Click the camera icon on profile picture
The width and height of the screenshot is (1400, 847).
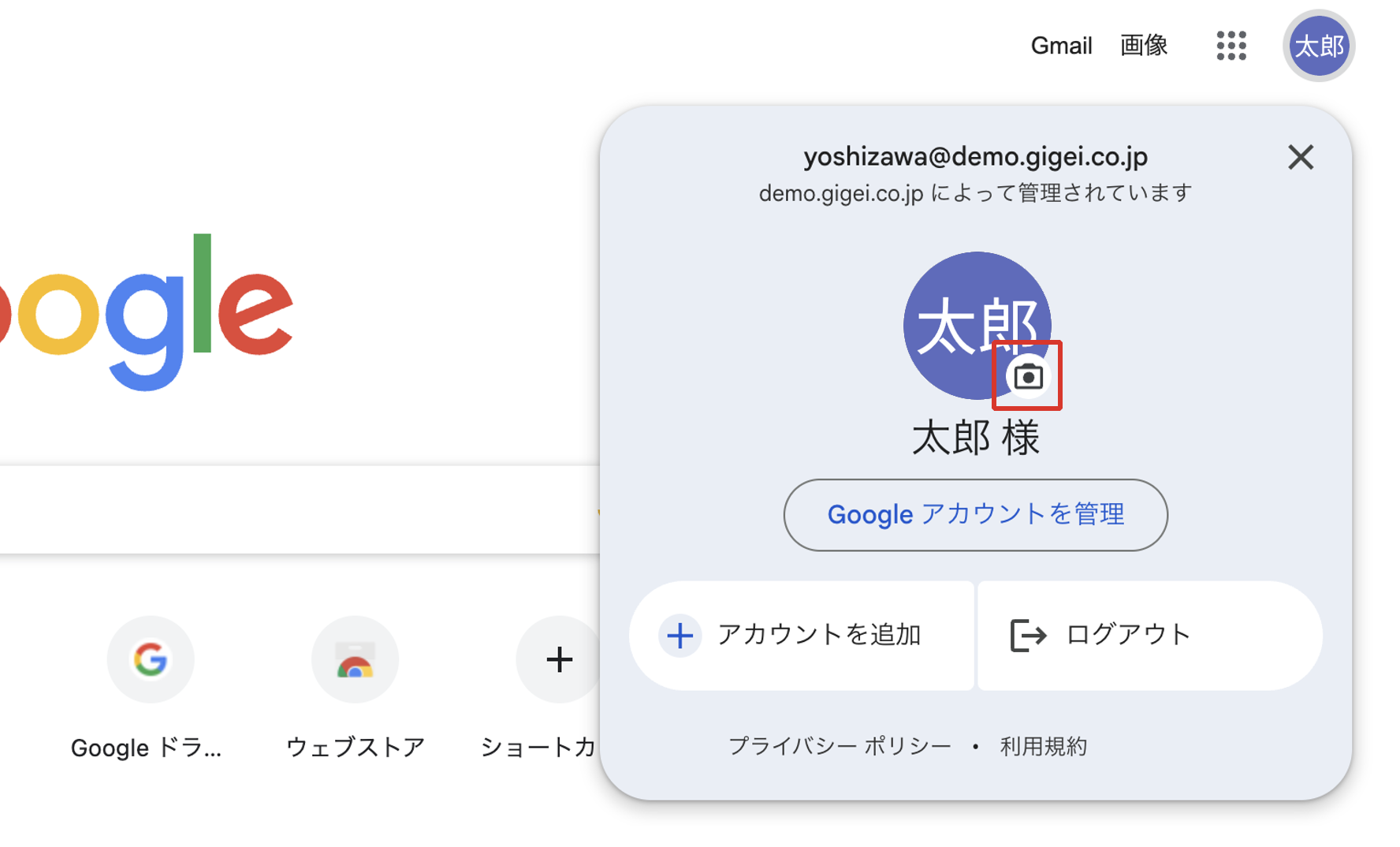pyautogui.click(x=1028, y=376)
